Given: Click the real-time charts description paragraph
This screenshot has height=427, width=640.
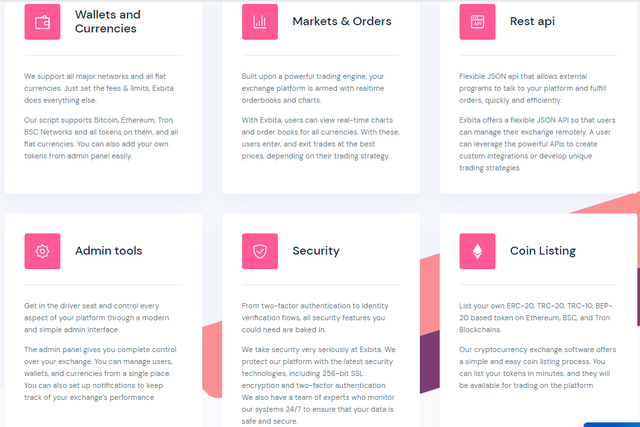Looking at the screenshot, I should [320, 138].
